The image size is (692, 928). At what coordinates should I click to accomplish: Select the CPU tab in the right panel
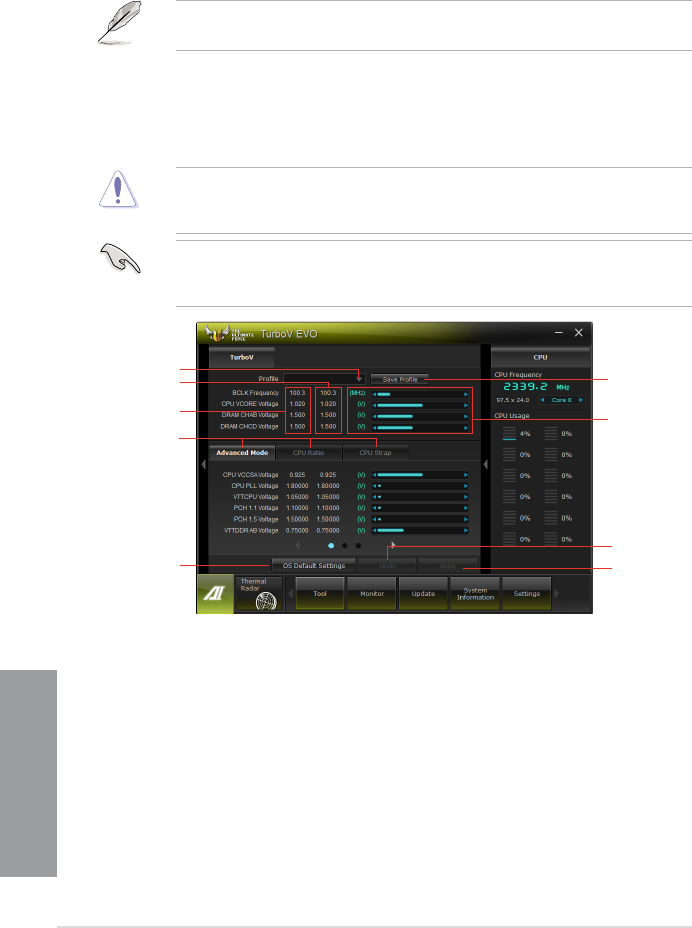click(540, 357)
